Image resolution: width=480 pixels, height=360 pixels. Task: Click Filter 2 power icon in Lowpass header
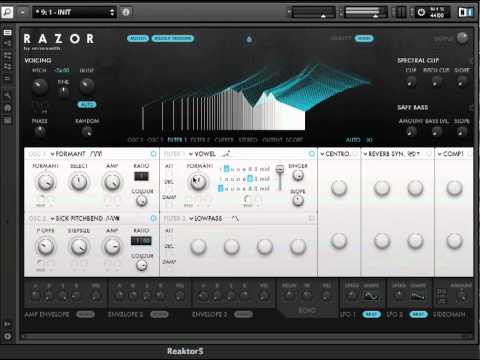tap(312, 218)
